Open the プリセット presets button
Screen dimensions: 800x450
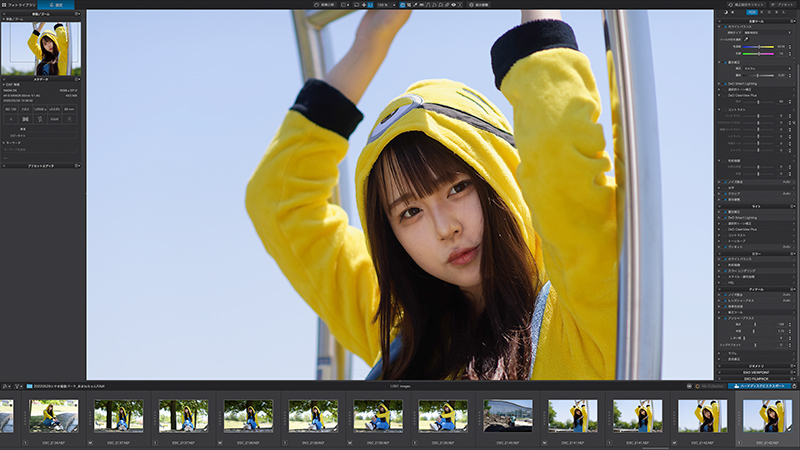(x=783, y=5)
